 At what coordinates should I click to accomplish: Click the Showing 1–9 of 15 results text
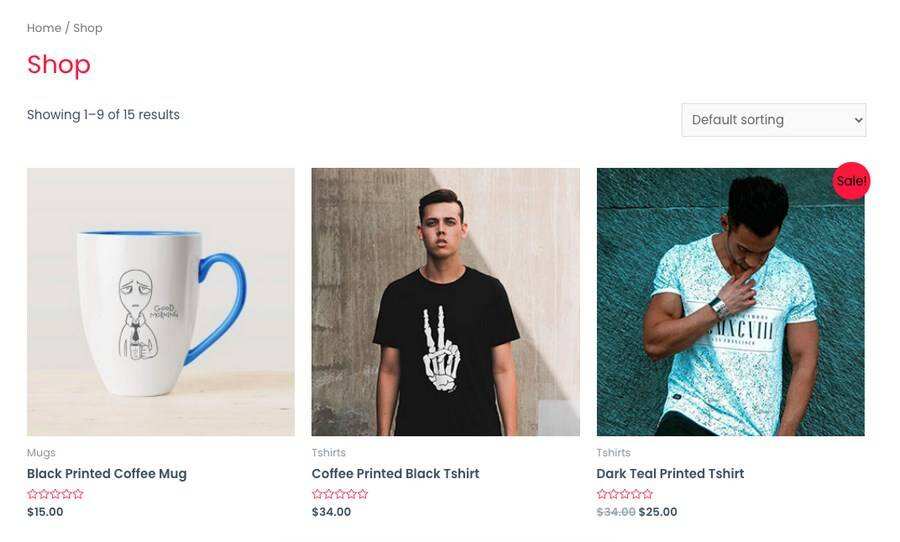(x=103, y=115)
